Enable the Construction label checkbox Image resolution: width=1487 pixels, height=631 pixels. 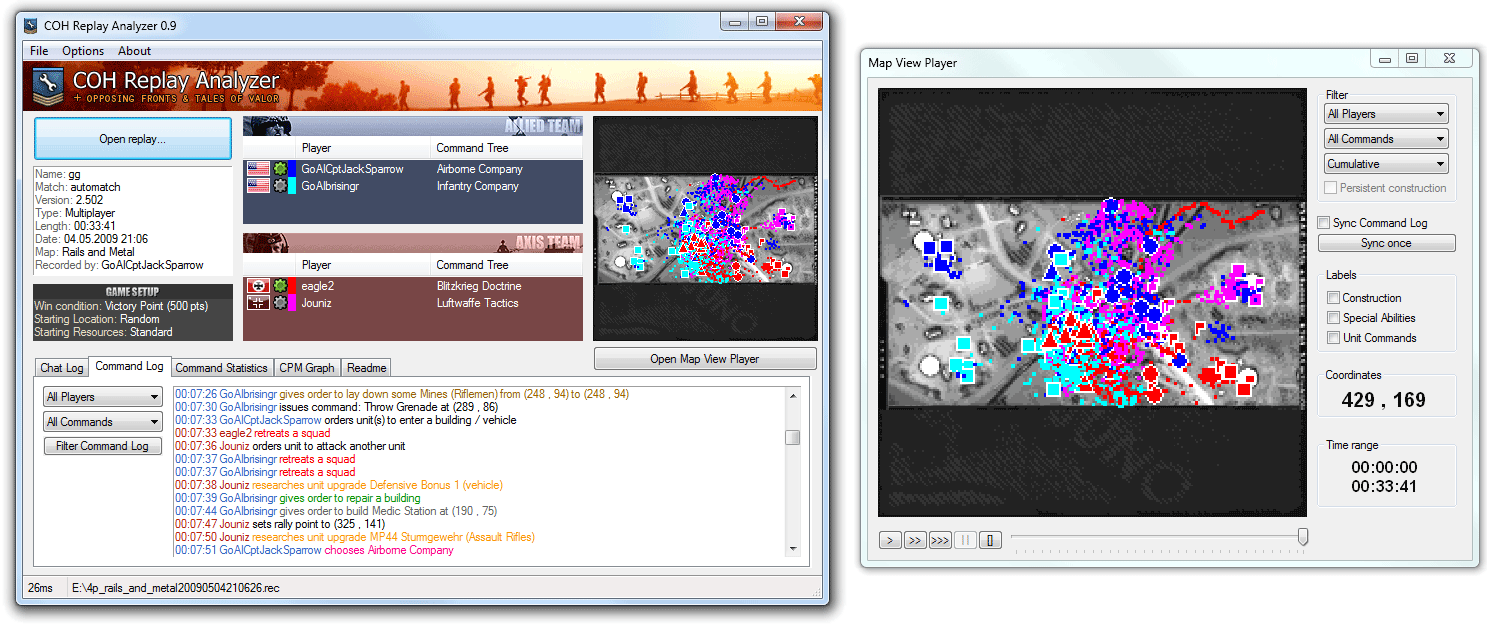1333,297
